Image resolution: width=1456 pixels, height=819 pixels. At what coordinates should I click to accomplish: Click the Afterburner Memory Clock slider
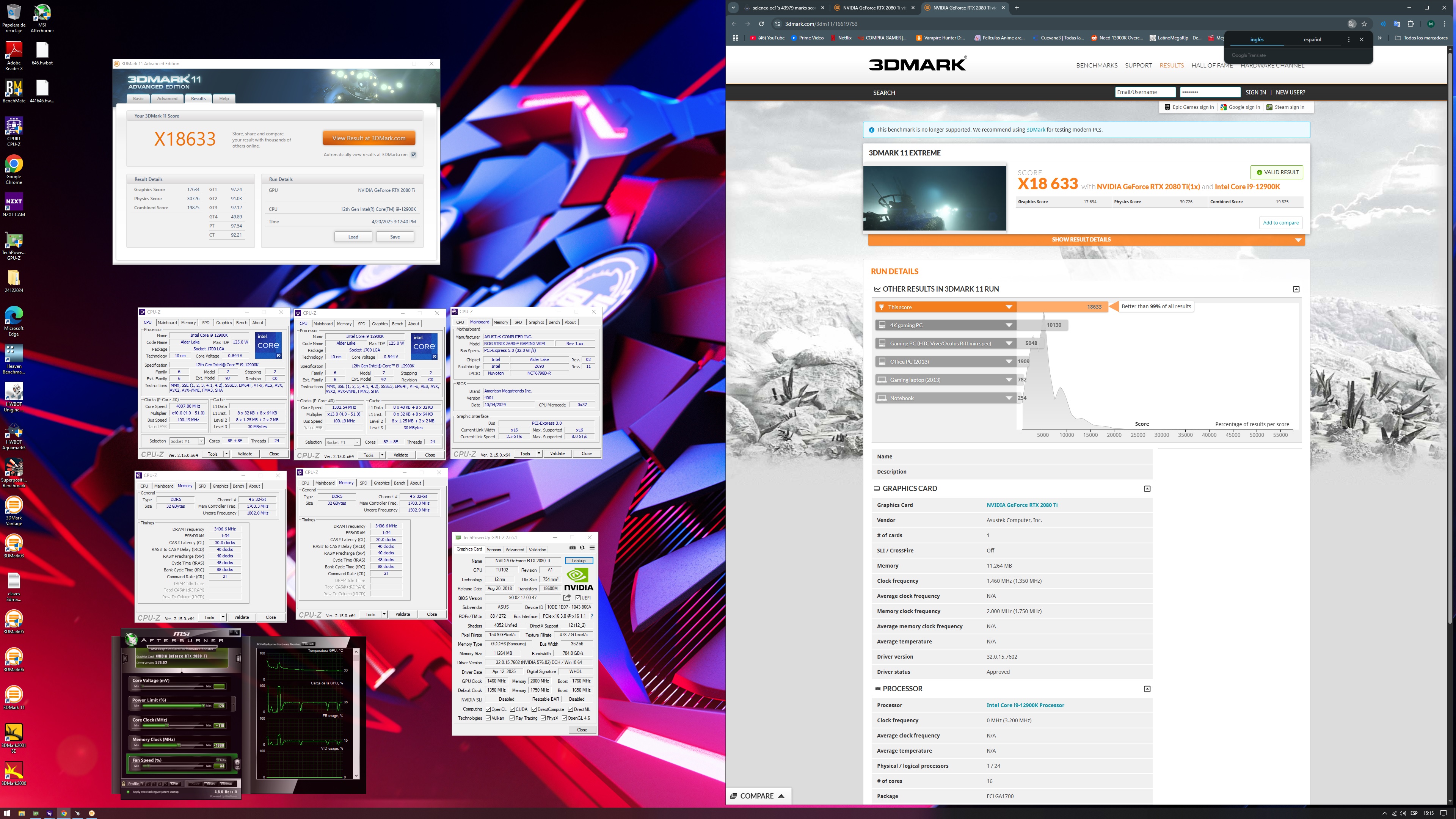[x=173, y=745]
